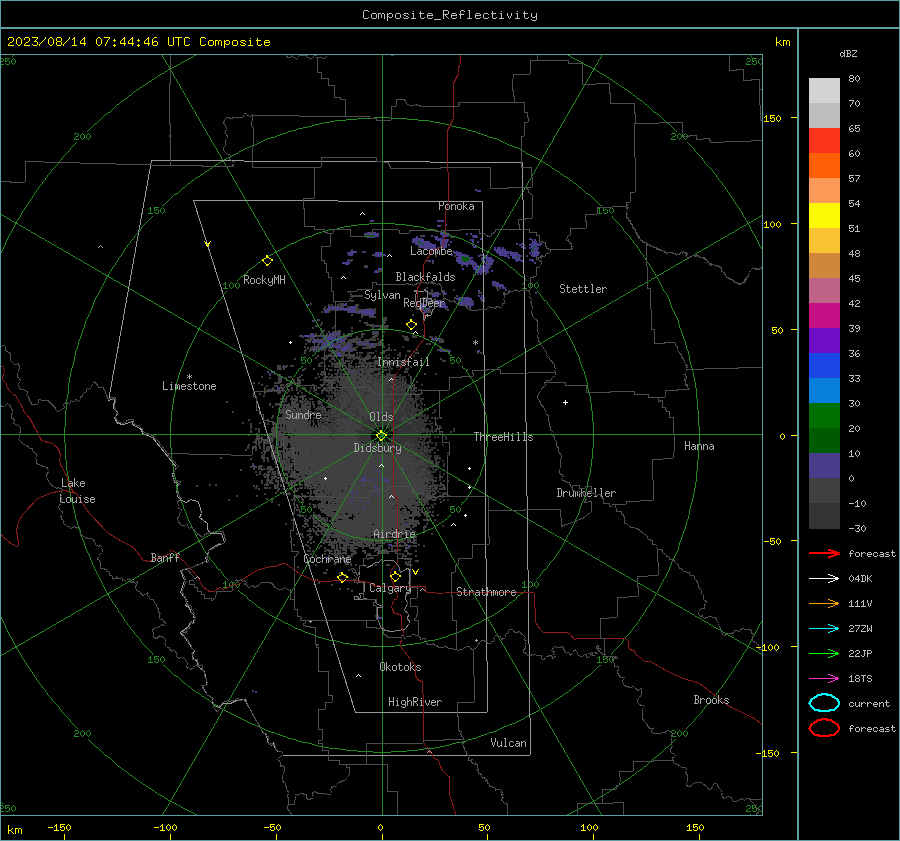Click the RedDeer label
Screen dimensions: 900x841
pos(424,303)
